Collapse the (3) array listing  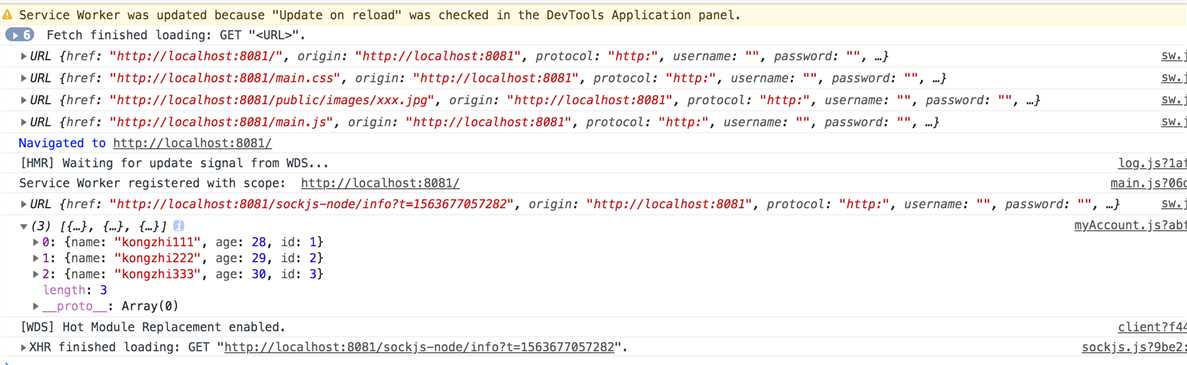click(24, 226)
